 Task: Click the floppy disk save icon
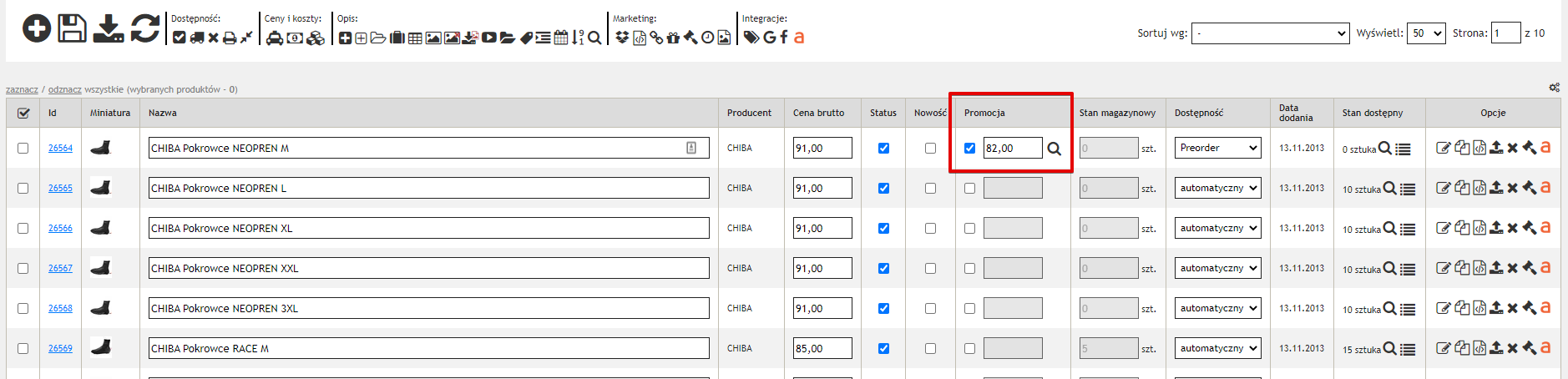[72, 28]
